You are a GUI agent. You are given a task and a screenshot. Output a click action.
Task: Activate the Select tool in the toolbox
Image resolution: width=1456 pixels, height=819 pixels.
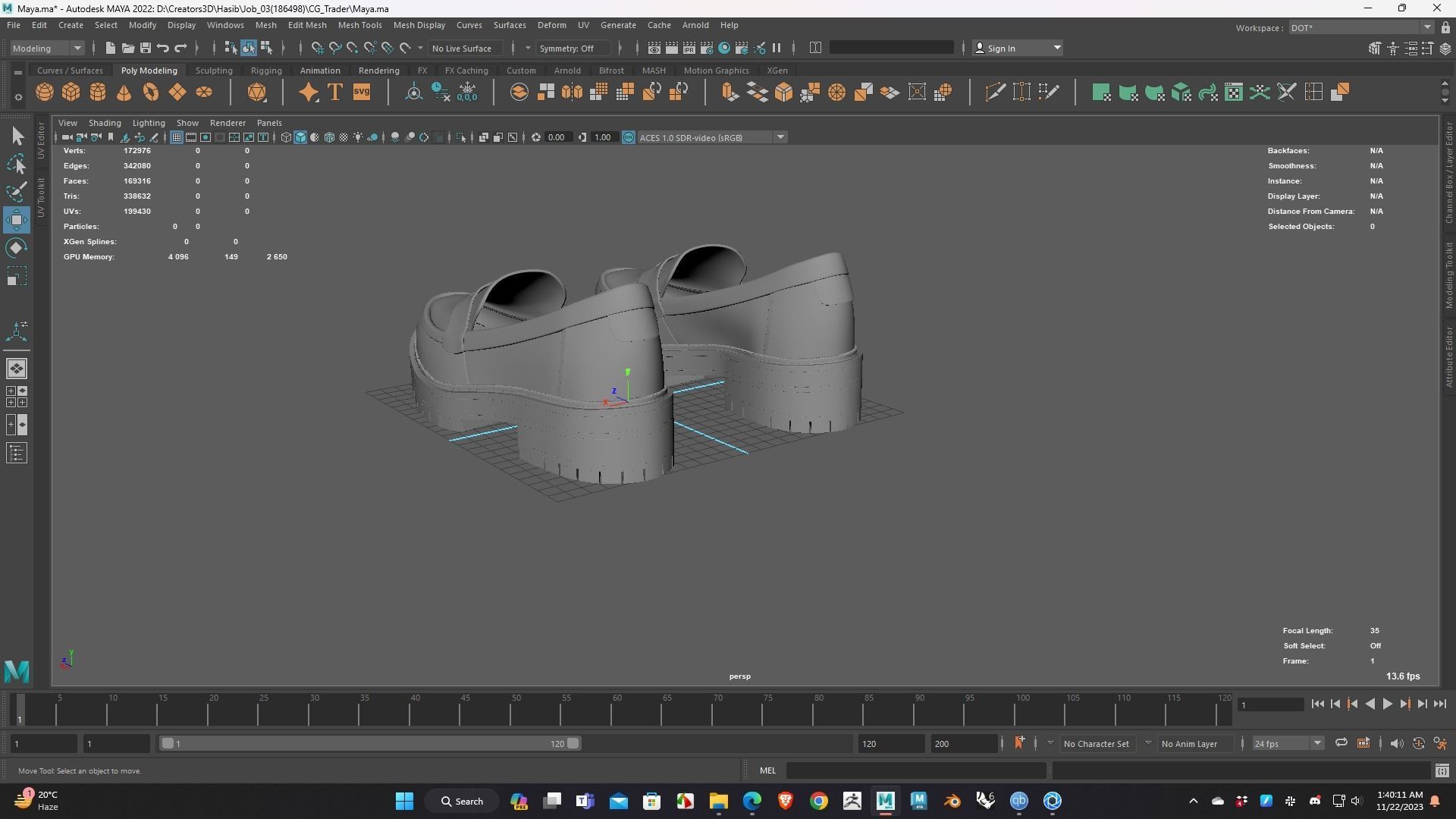pyautogui.click(x=17, y=136)
